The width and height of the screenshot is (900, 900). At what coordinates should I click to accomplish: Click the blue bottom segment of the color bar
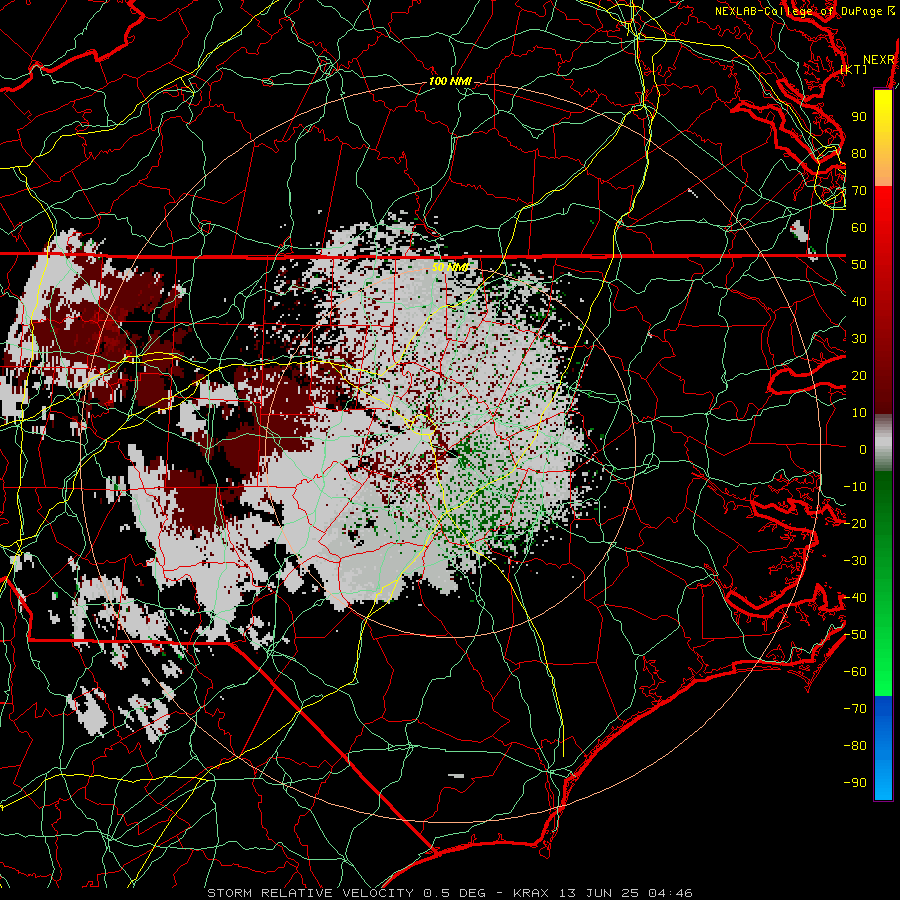coord(883,748)
